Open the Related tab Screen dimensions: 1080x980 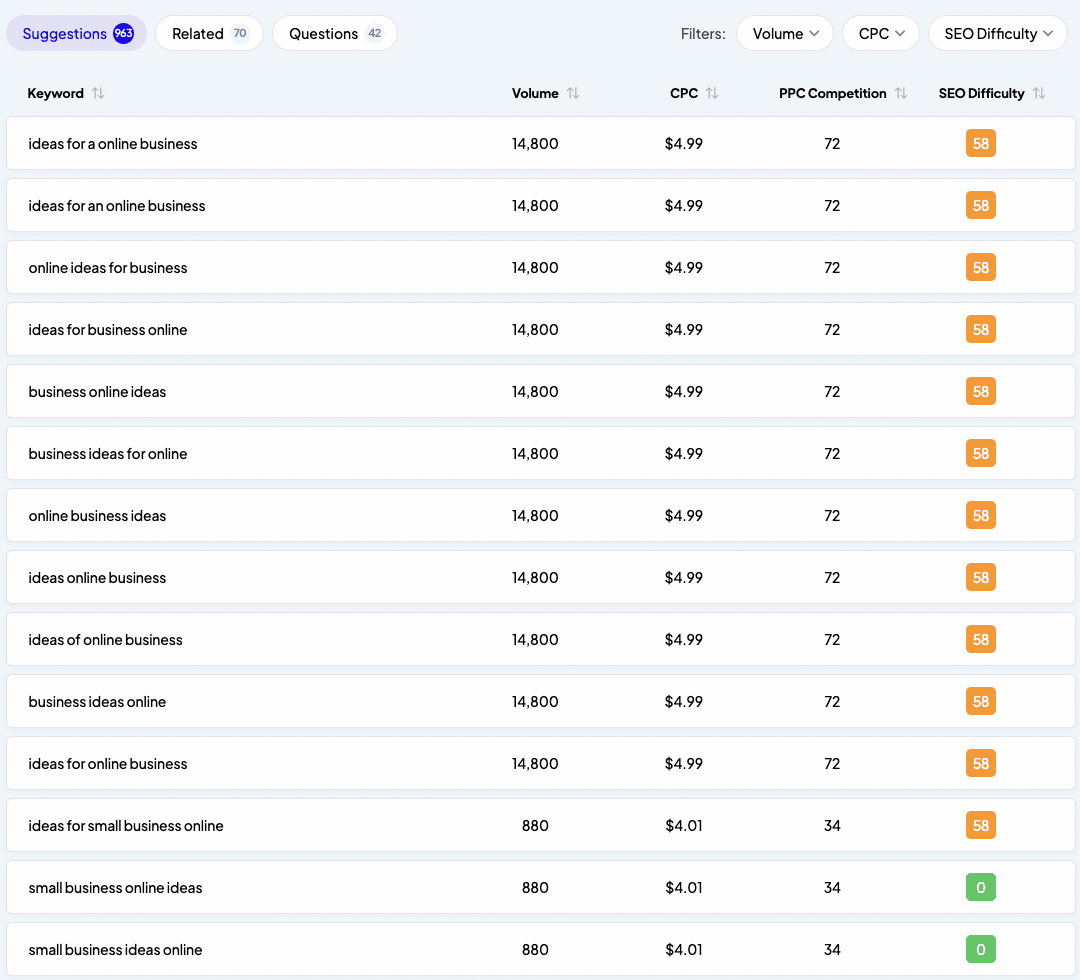click(x=209, y=33)
